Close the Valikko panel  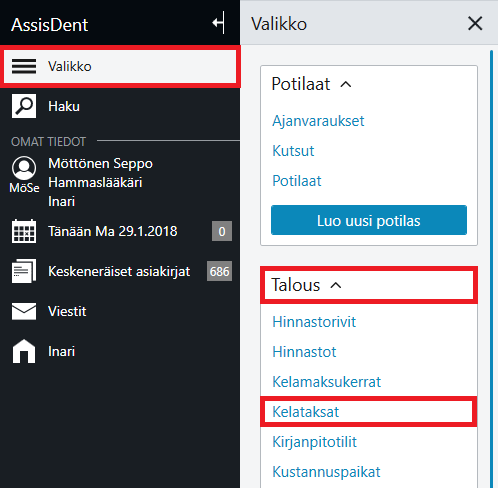[x=475, y=24]
